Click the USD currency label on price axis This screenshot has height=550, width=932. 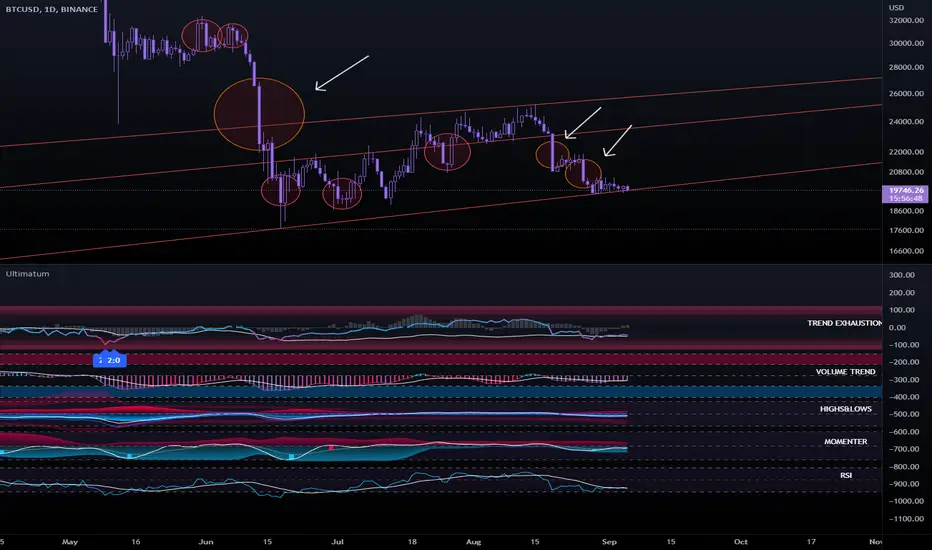pyautogui.click(x=896, y=8)
